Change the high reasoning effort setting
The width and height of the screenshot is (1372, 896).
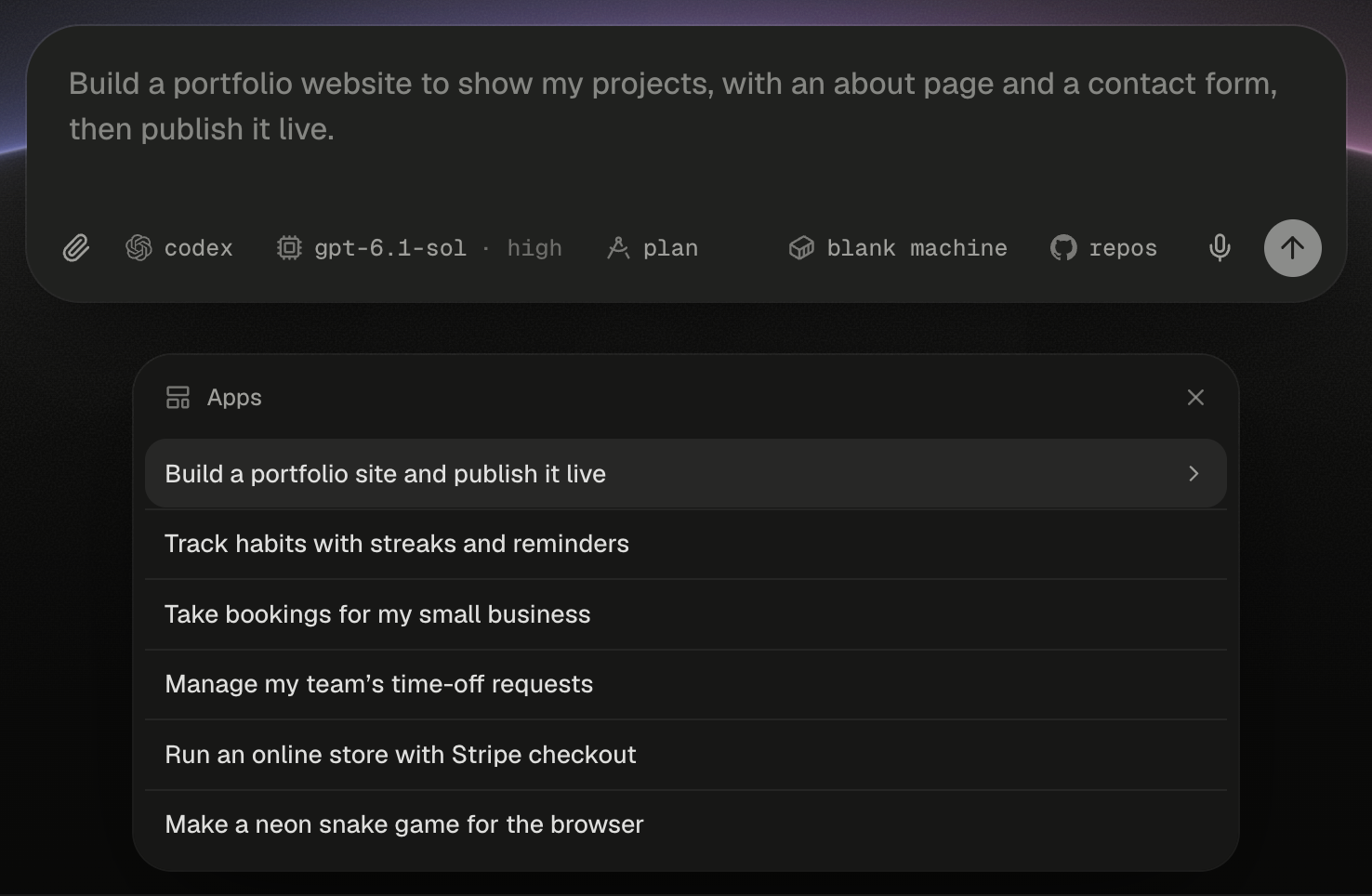click(534, 248)
